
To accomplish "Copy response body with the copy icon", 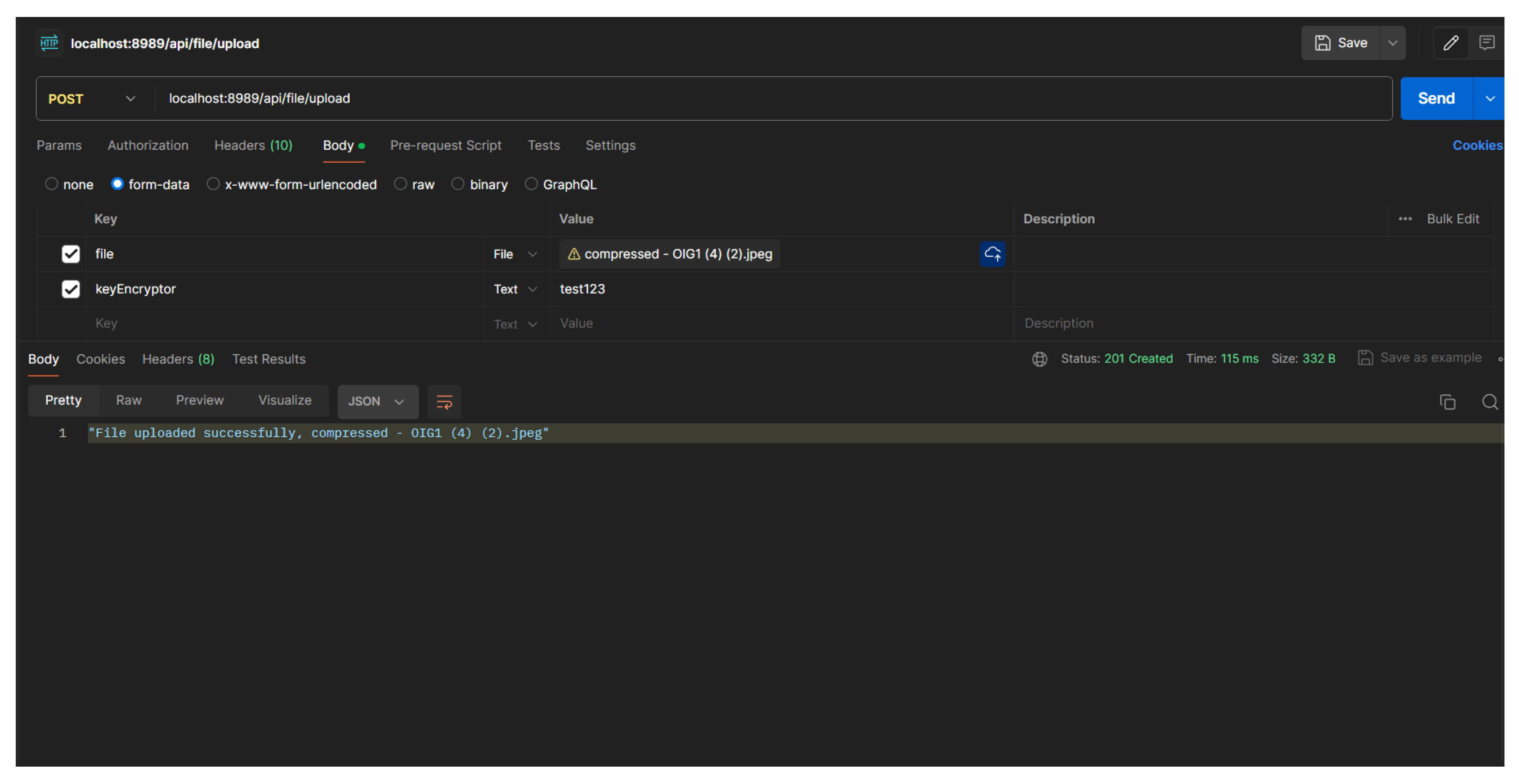I will click(1447, 402).
